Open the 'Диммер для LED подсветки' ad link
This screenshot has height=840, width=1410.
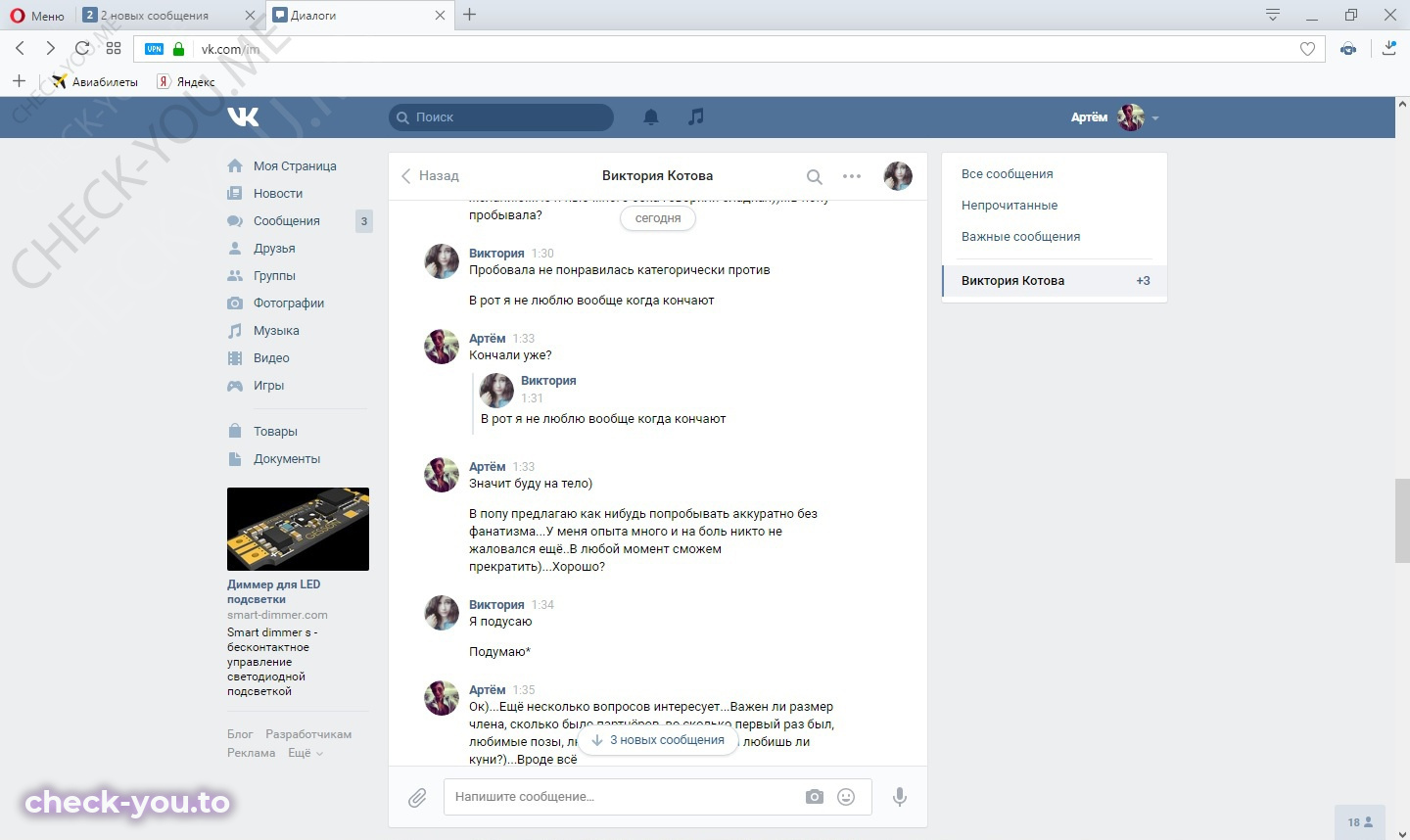coord(274,591)
